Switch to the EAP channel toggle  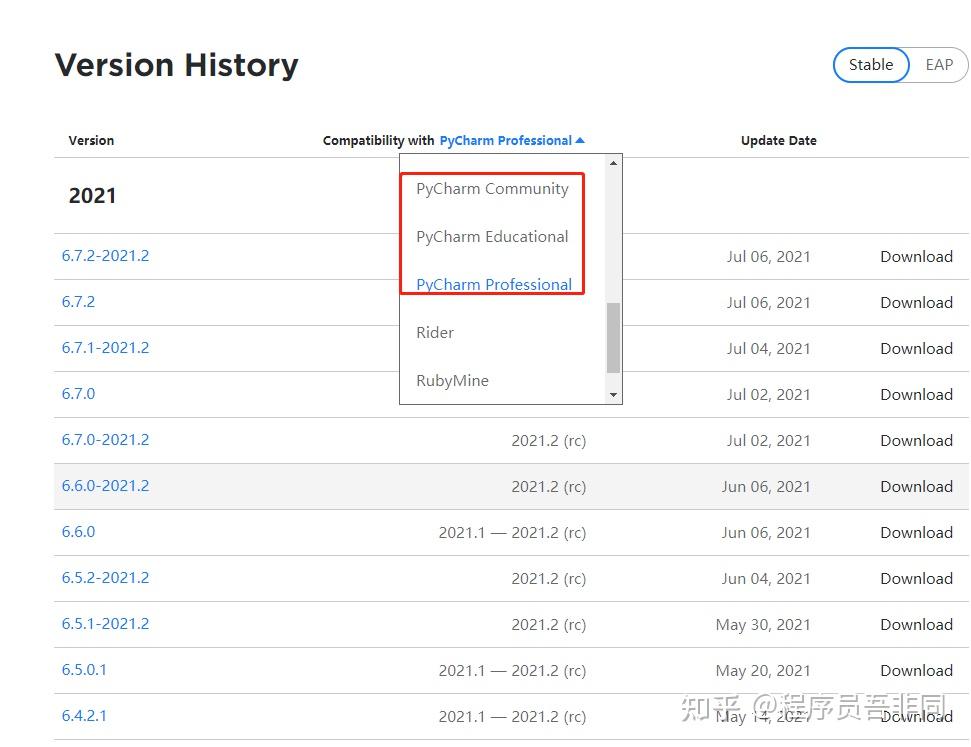coord(939,65)
